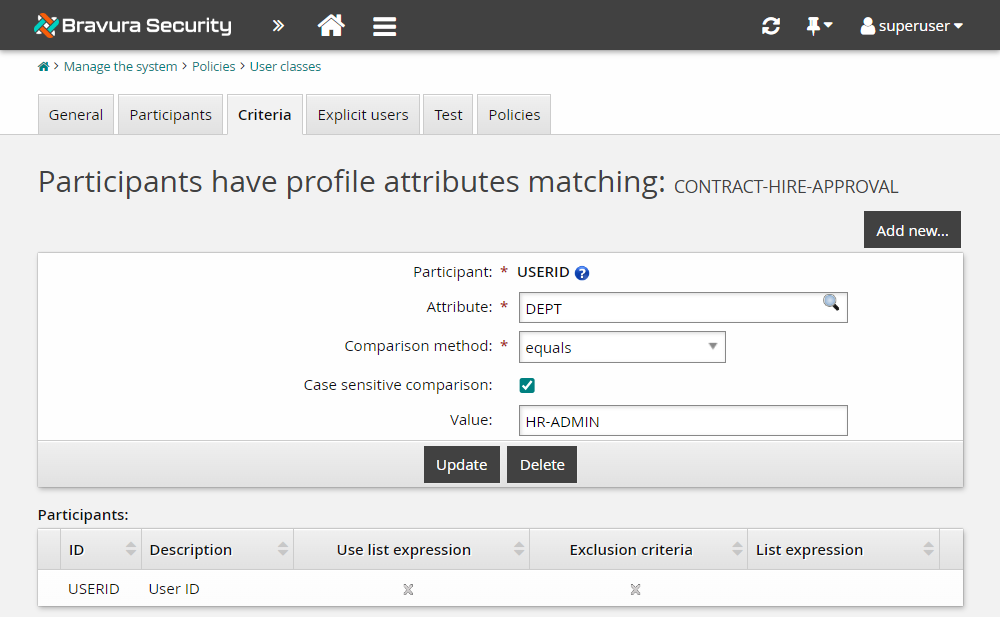Toggle the Case sensitive comparison checkbox
The image size is (1000, 617).
[526, 384]
